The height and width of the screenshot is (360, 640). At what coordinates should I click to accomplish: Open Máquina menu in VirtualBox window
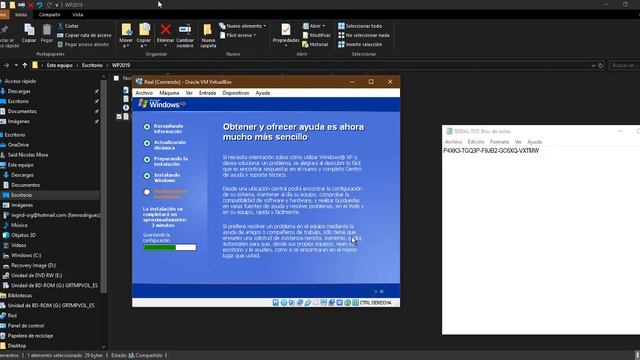pyautogui.click(x=169, y=93)
